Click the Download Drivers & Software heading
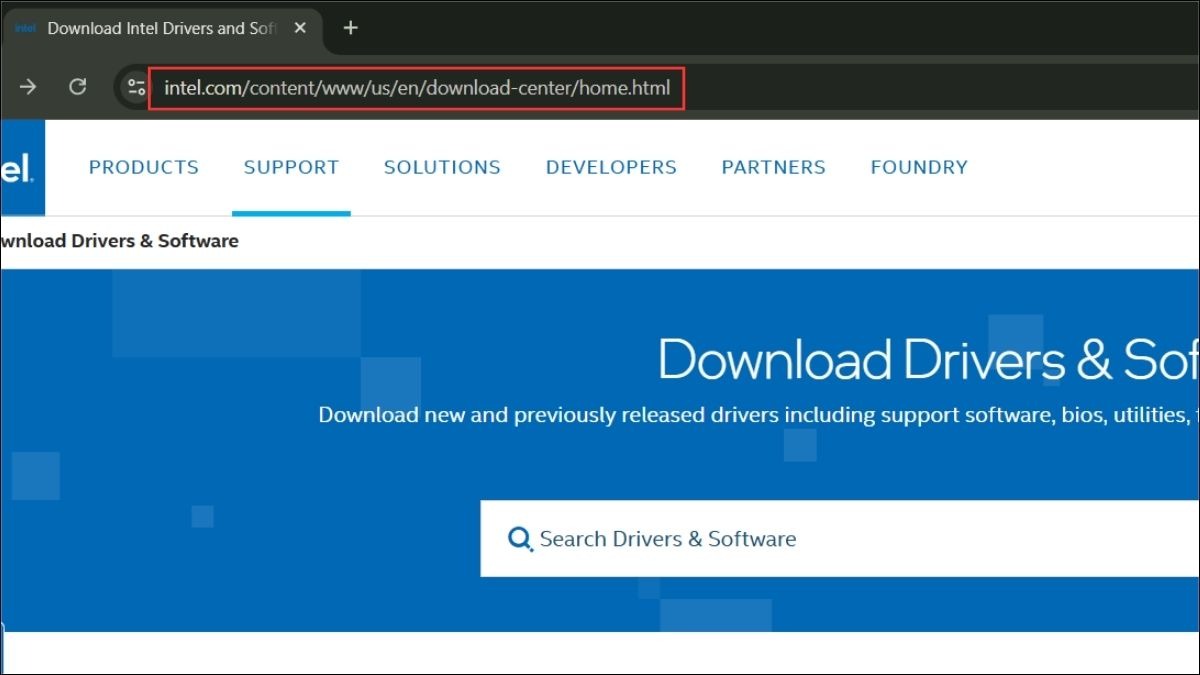Image resolution: width=1200 pixels, height=675 pixels. point(928,360)
